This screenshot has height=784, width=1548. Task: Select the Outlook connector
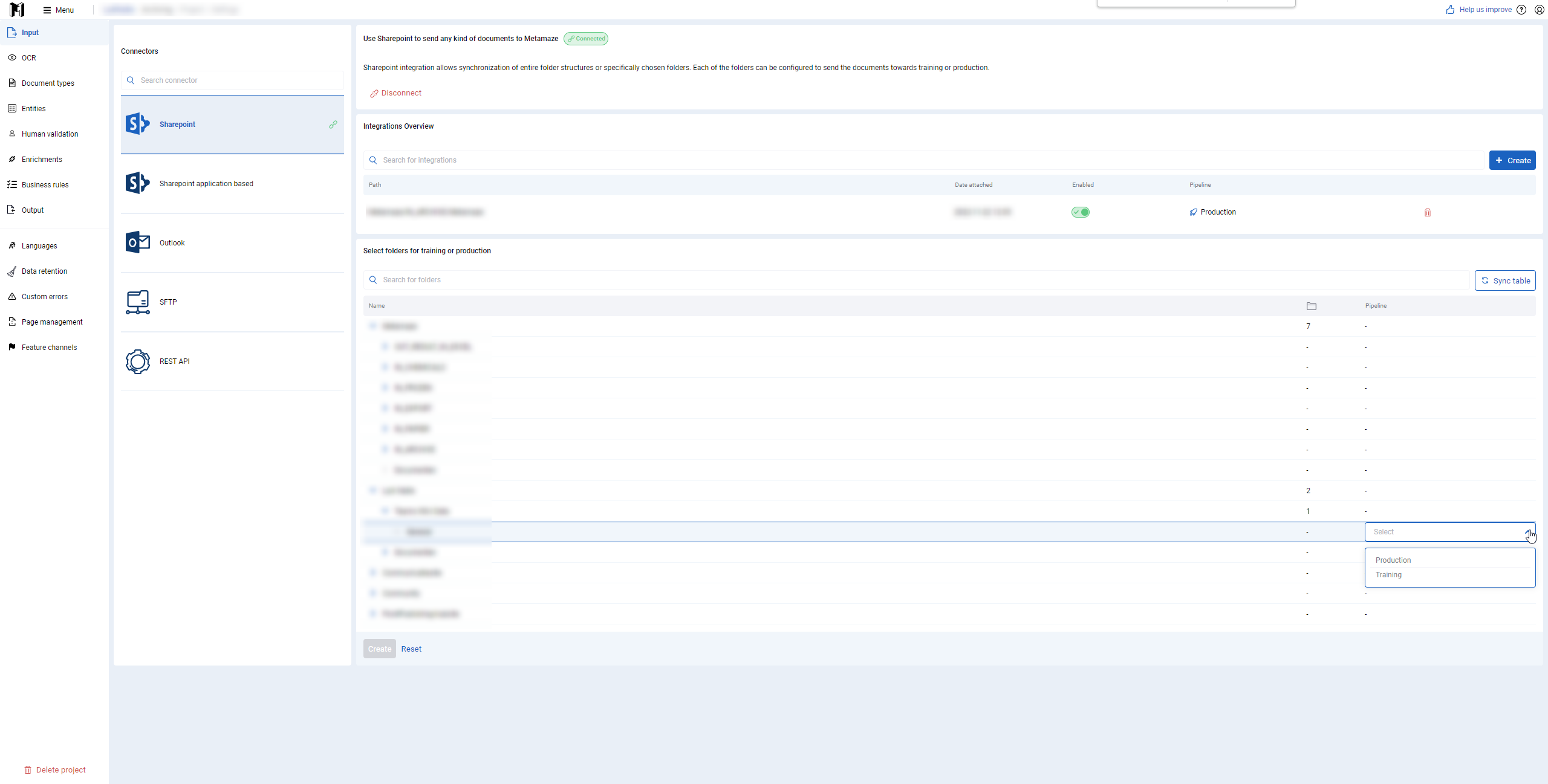click(x=232, y=243)
